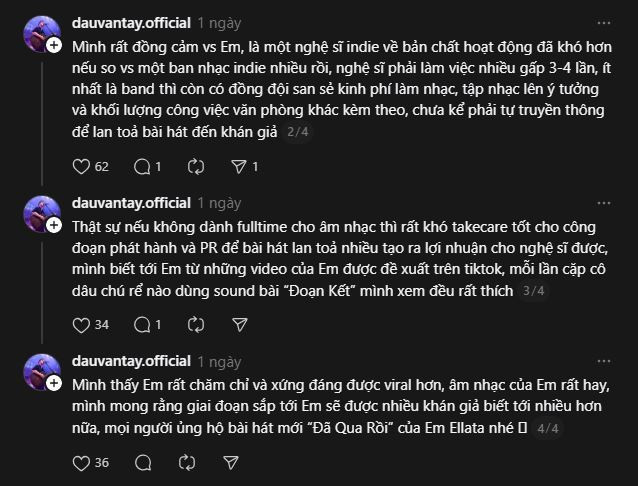Screen dimensions: 638x486
Task: Repost the first post marked 2/4
Action: coord(196,166)
